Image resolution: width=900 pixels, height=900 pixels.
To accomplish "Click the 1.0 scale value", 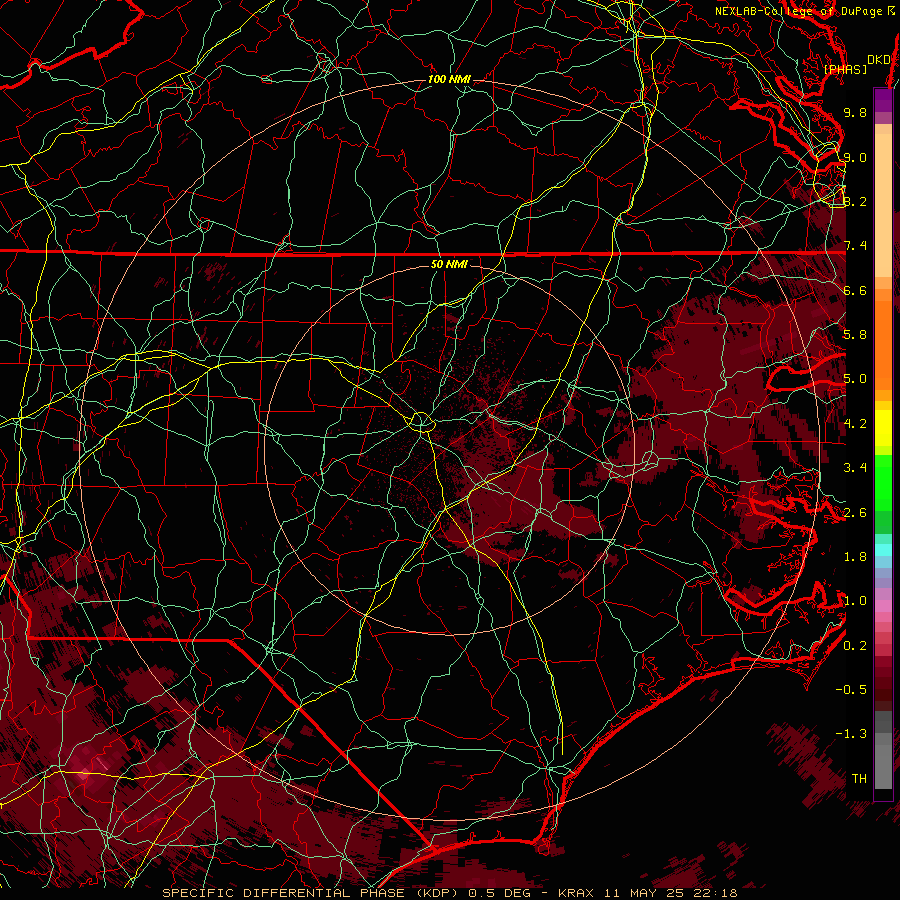I will point(855,601).
